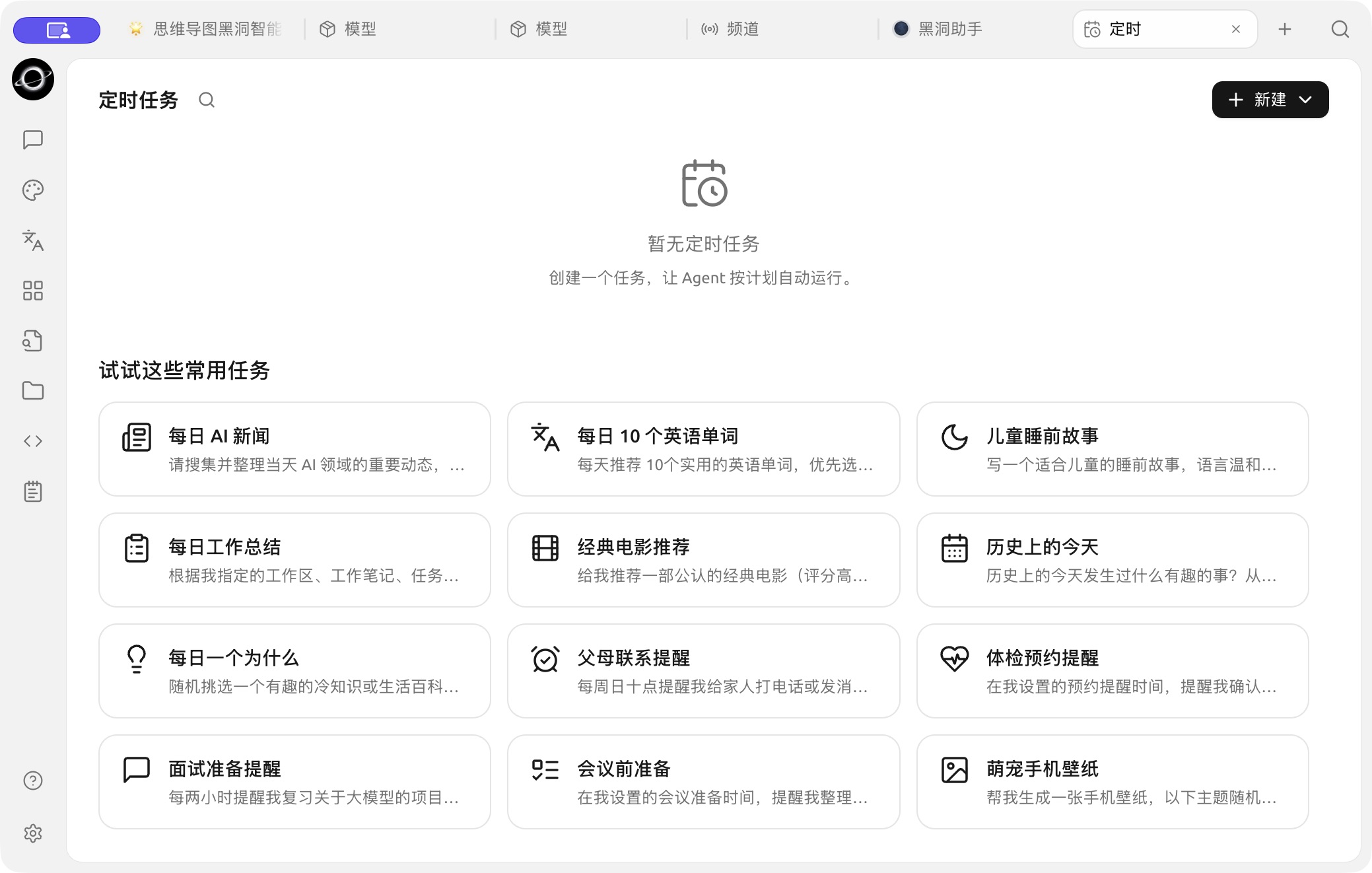The image size is (1372, 873).
Task: Close the 定时 tab
Action: tap(1236, 29)
